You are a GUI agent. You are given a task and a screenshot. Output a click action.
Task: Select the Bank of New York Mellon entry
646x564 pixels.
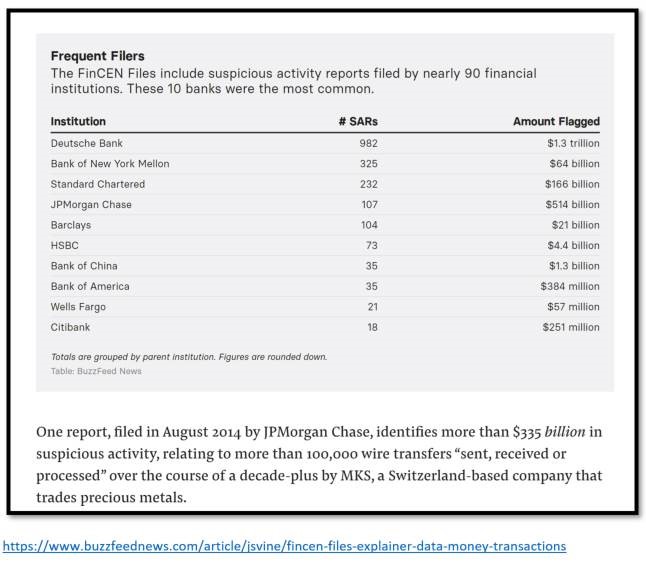(110, 164)
